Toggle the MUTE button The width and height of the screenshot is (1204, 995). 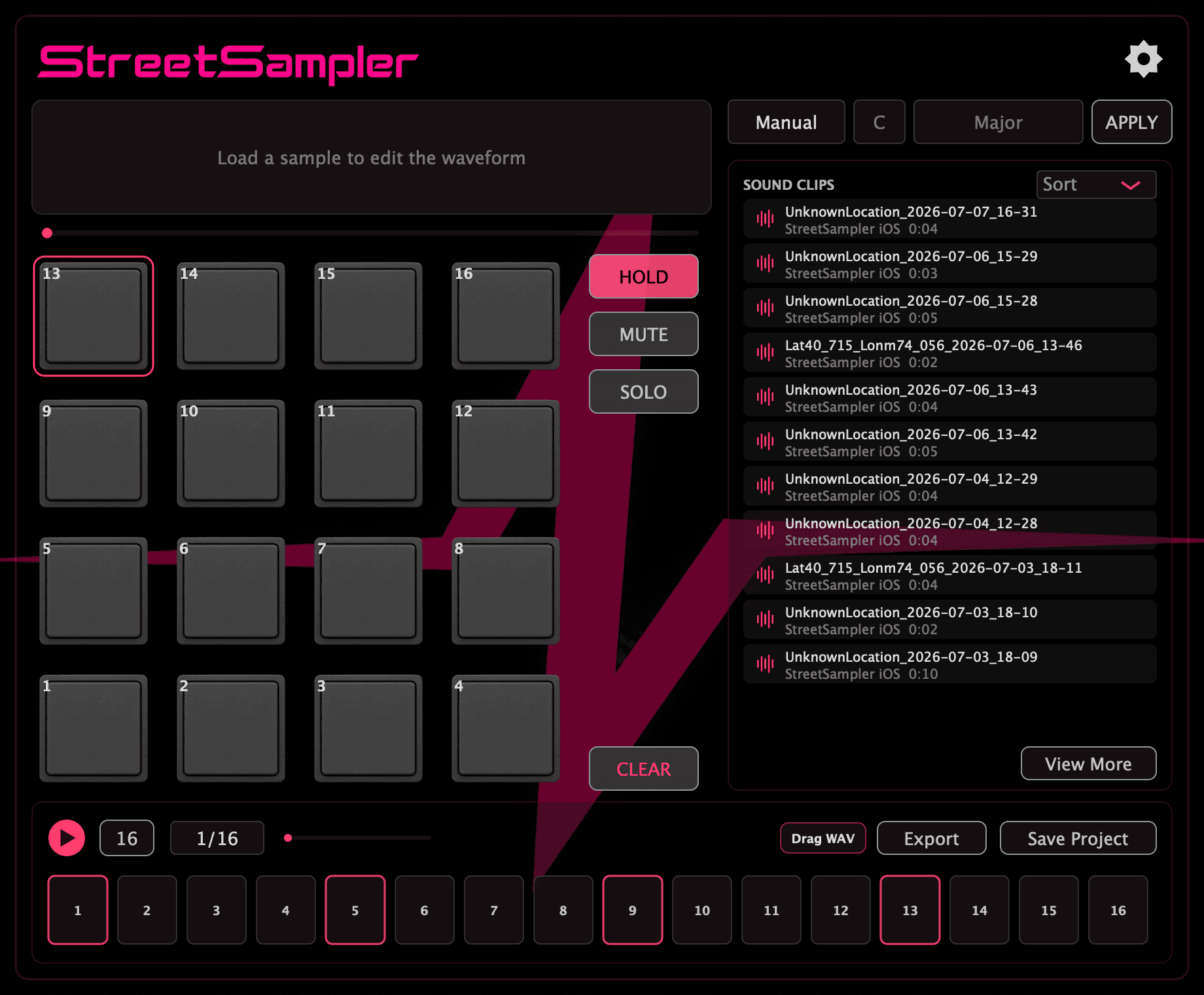(644, 334)
